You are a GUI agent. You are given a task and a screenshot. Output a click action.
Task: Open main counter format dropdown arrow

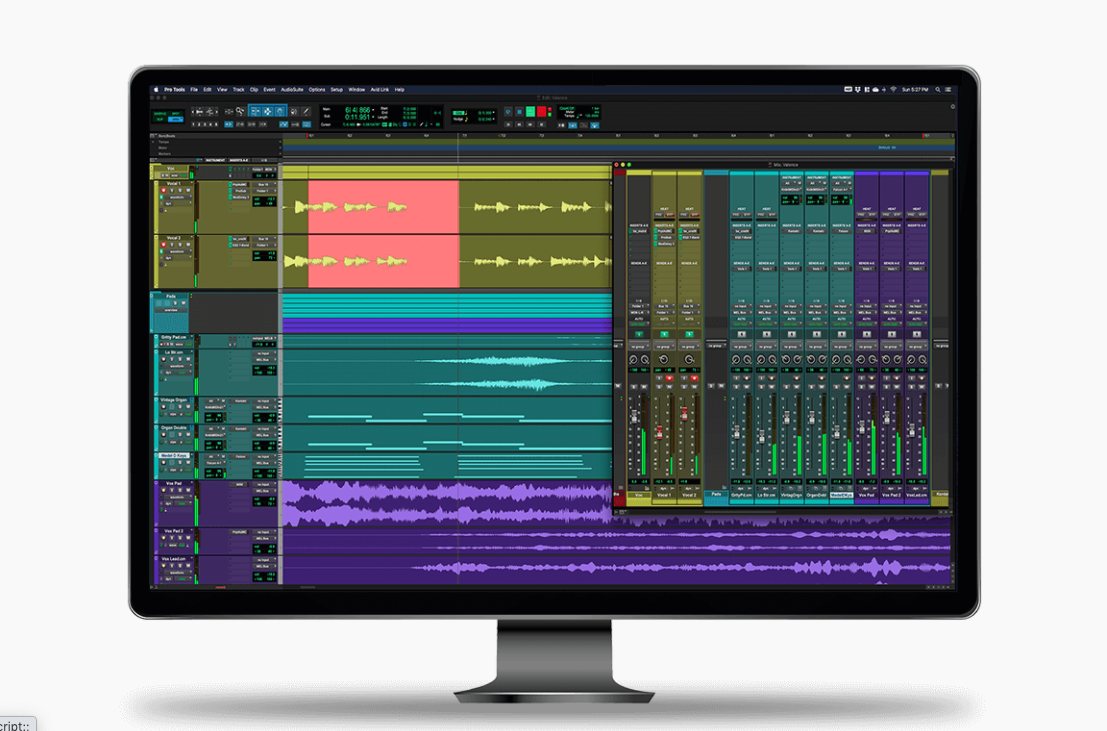pyautogui.click(x=373, y=109)
